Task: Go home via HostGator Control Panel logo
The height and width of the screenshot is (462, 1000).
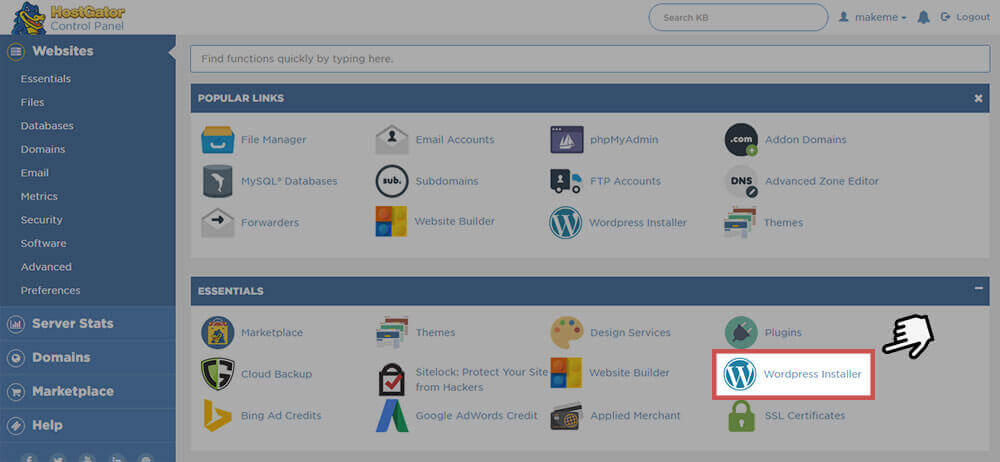Action: coord(68,18)
